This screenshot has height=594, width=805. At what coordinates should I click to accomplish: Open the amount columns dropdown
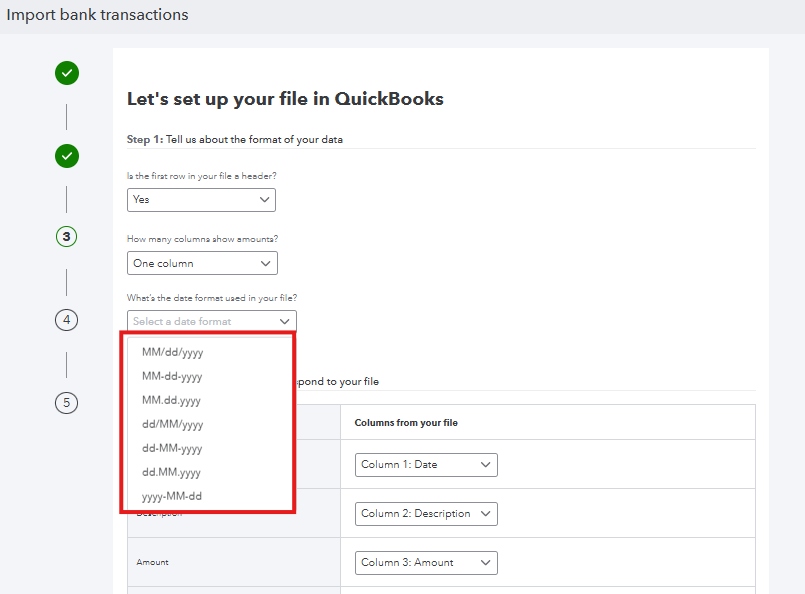tap(201, 263)
